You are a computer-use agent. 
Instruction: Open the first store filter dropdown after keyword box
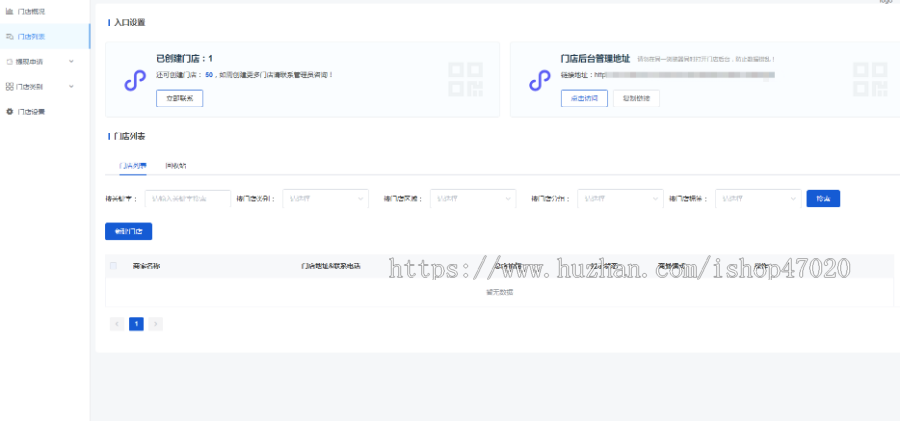[325, 199]
